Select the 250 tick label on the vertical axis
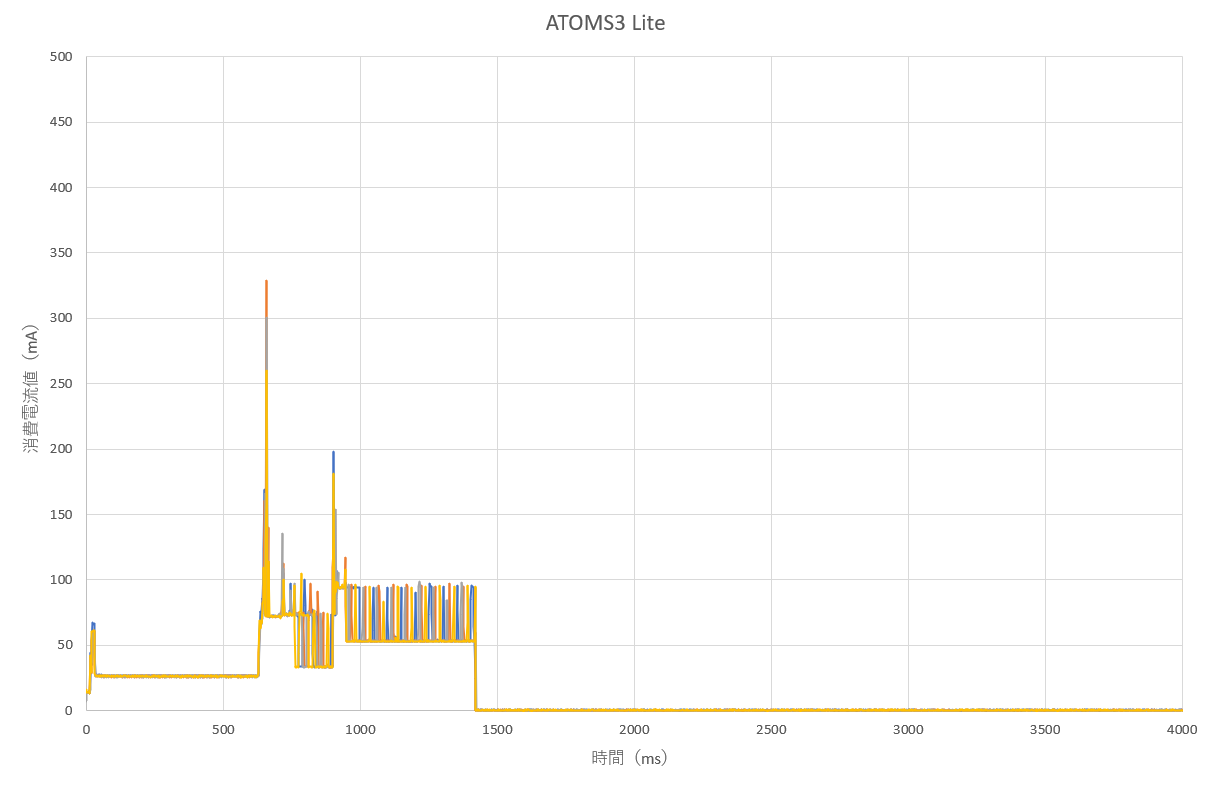 (61, 384)
